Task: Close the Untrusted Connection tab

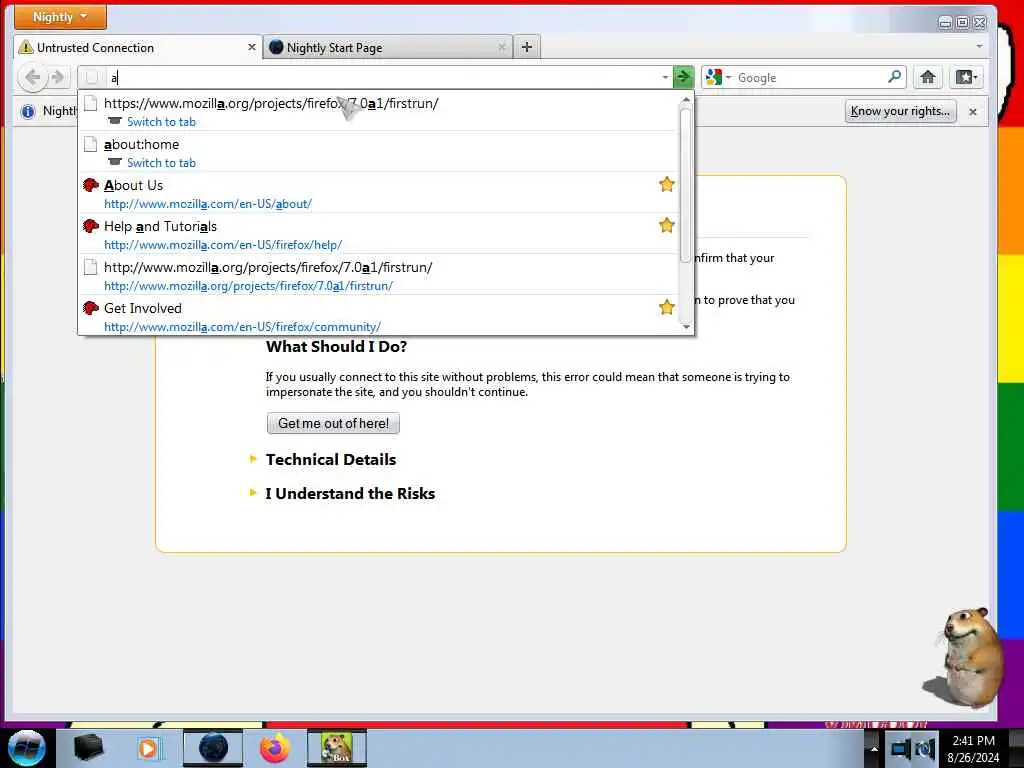Action: [251, 48]
